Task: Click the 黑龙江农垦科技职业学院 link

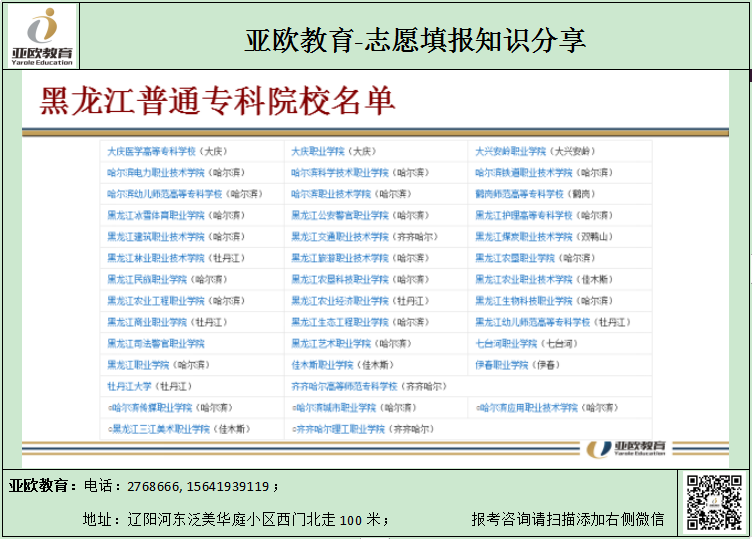Action: (x=340, y=280)
